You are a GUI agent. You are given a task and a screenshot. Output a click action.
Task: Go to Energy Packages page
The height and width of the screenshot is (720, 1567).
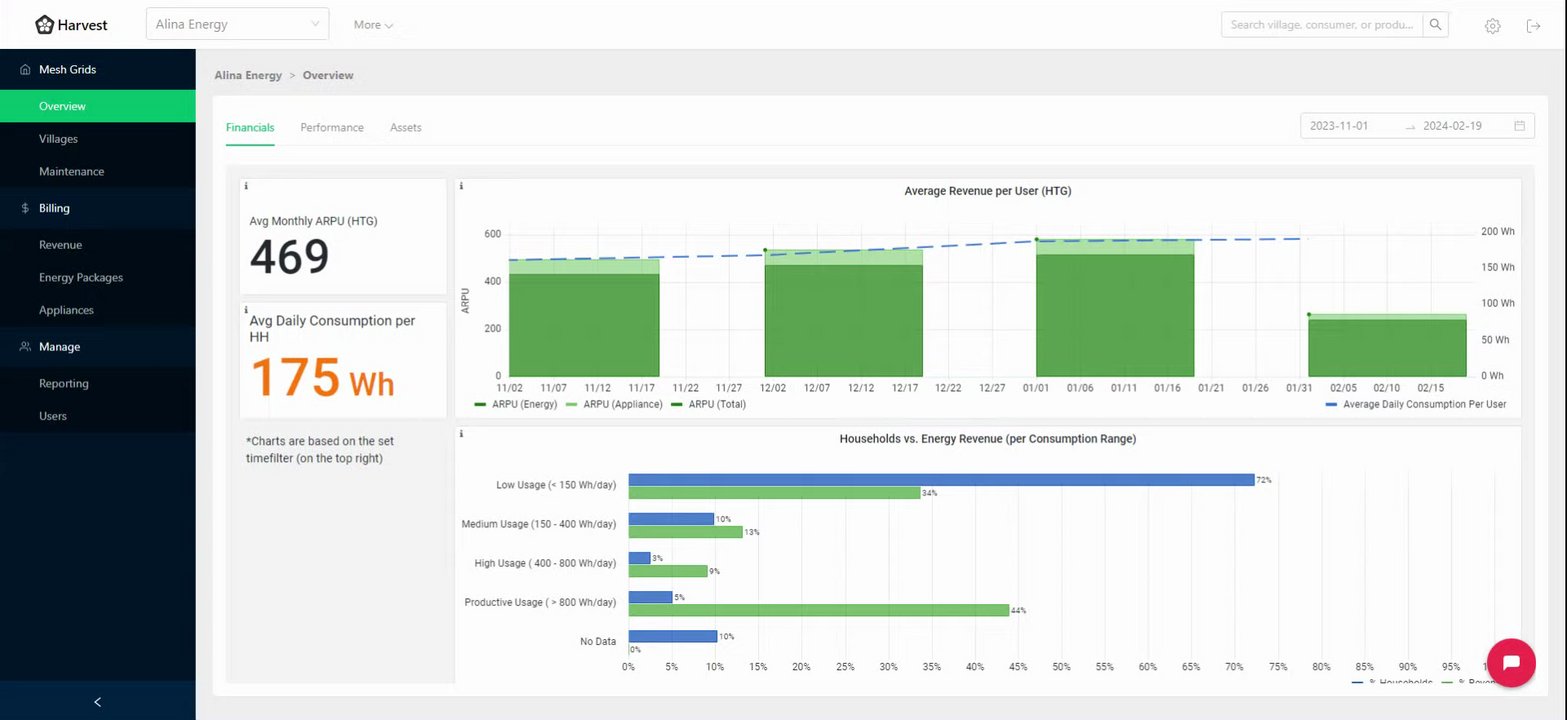81,277
